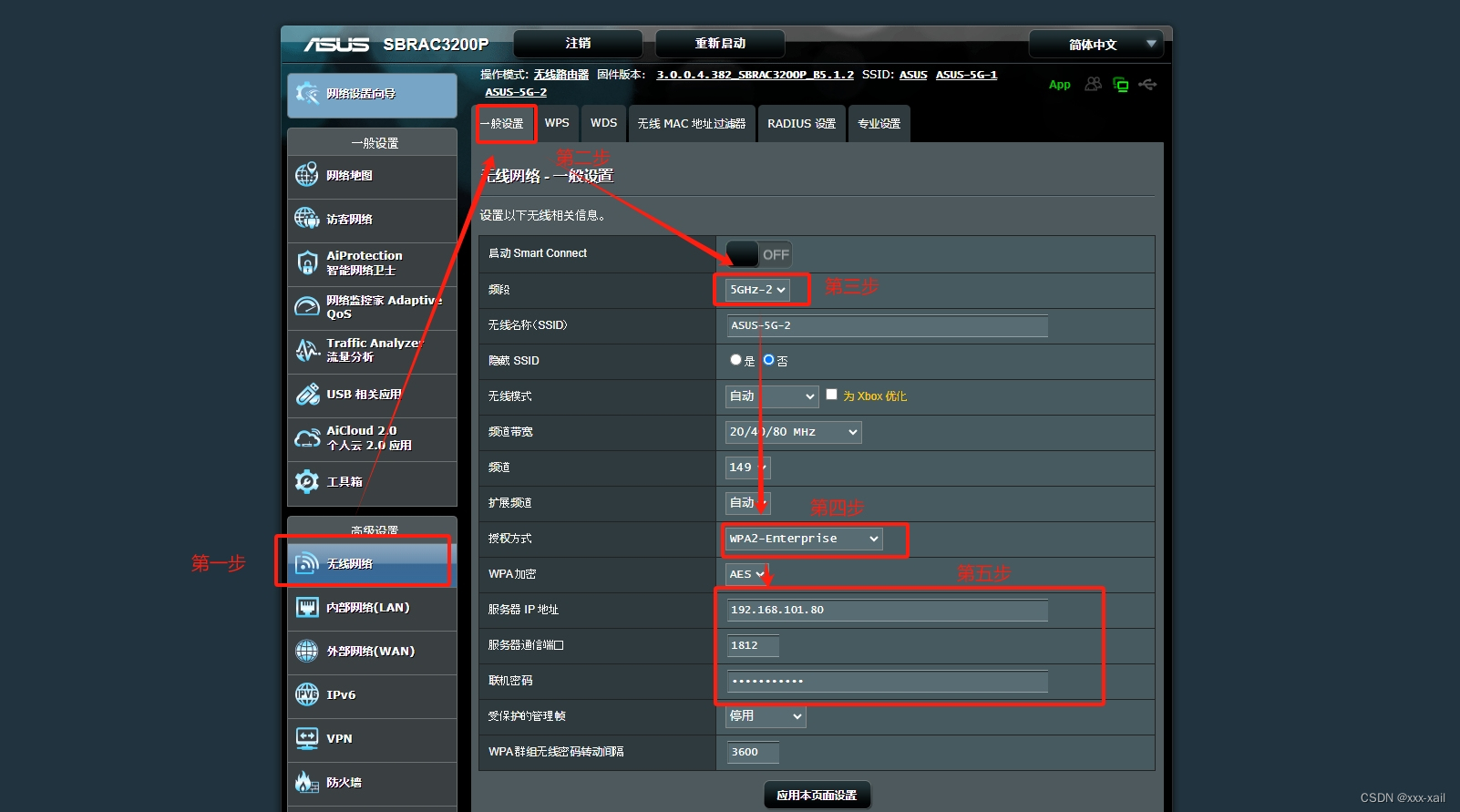Image resolution: width=1460 pixels, height=812 pixels.
Task: Click the Toolbox (工具箱) gear icon
Action: (x=307, y=481)
